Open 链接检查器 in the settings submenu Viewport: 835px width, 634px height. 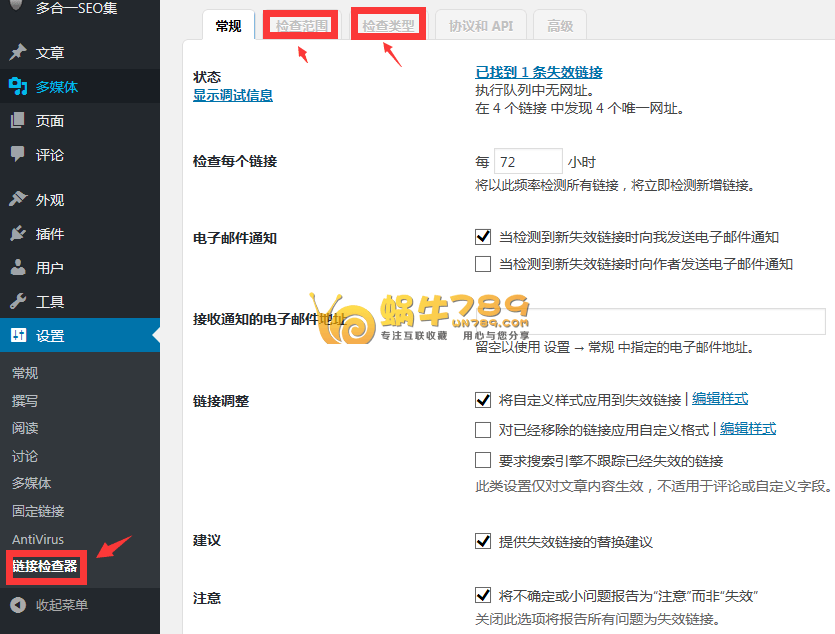(45, 567)
